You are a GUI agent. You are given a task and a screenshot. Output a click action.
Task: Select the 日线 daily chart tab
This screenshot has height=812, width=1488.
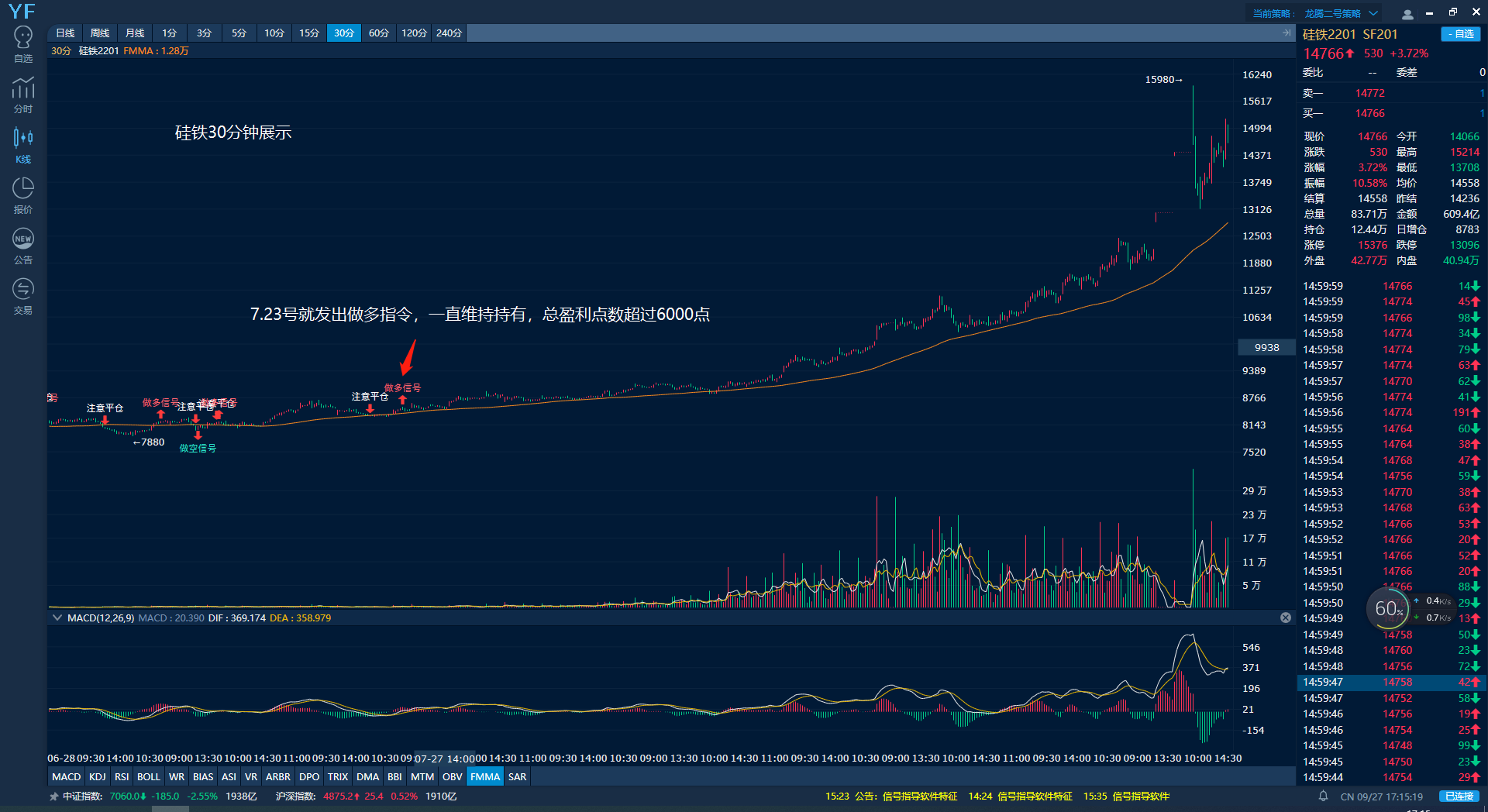click(65, 33)
